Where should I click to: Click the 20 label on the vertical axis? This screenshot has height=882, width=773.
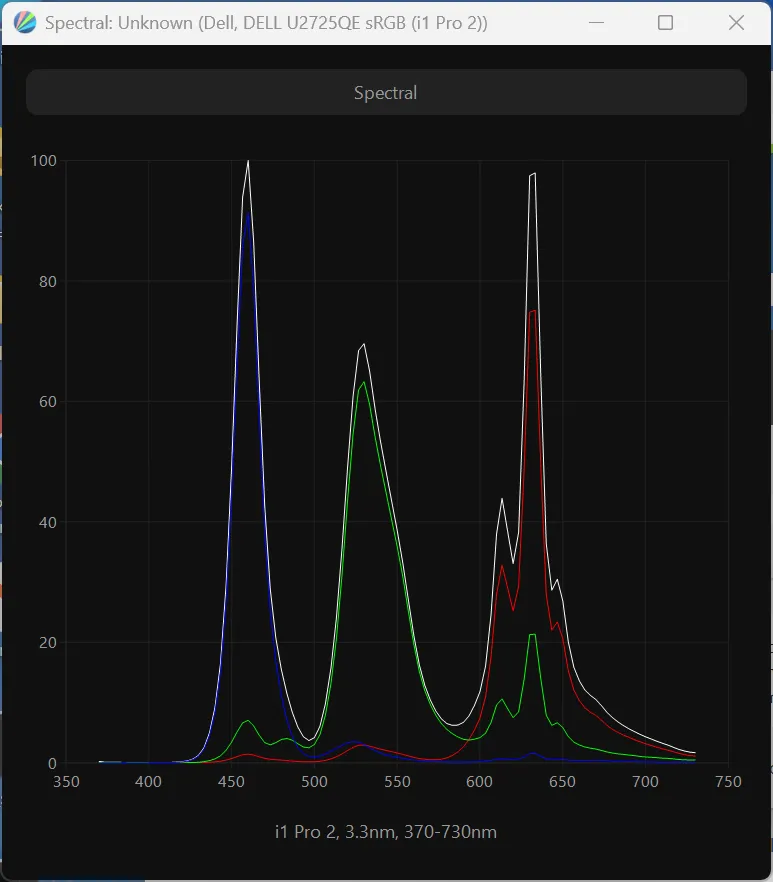pyautogui.click(x=47, y=643)
